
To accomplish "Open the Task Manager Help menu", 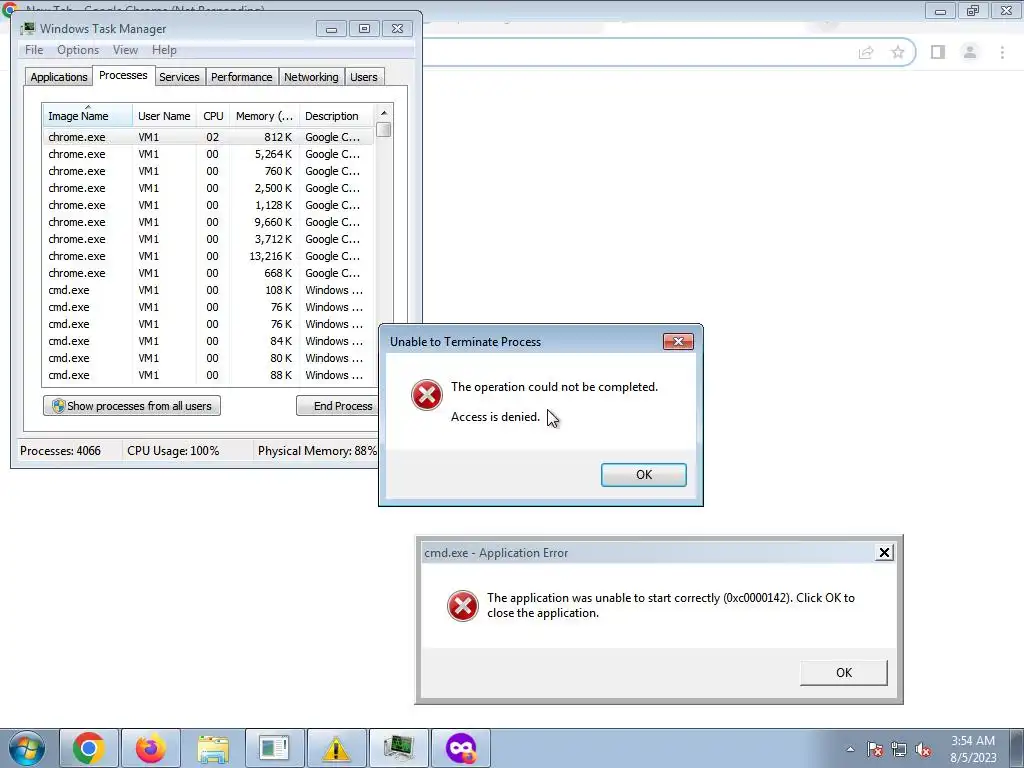I will (x=164, y=50).
